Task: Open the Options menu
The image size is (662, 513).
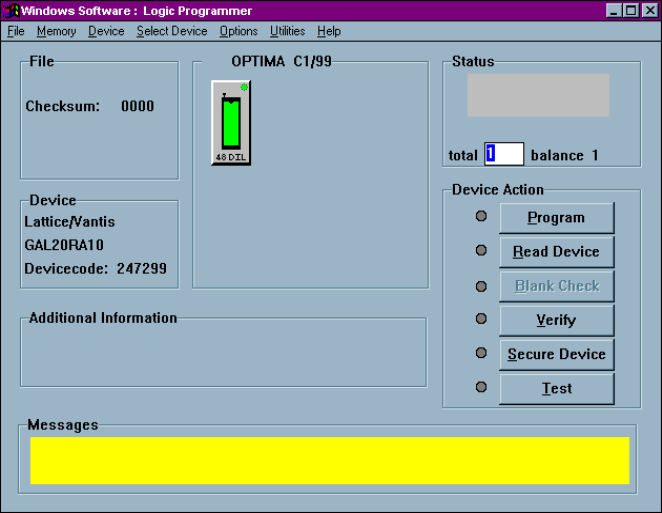Action: 238,31
